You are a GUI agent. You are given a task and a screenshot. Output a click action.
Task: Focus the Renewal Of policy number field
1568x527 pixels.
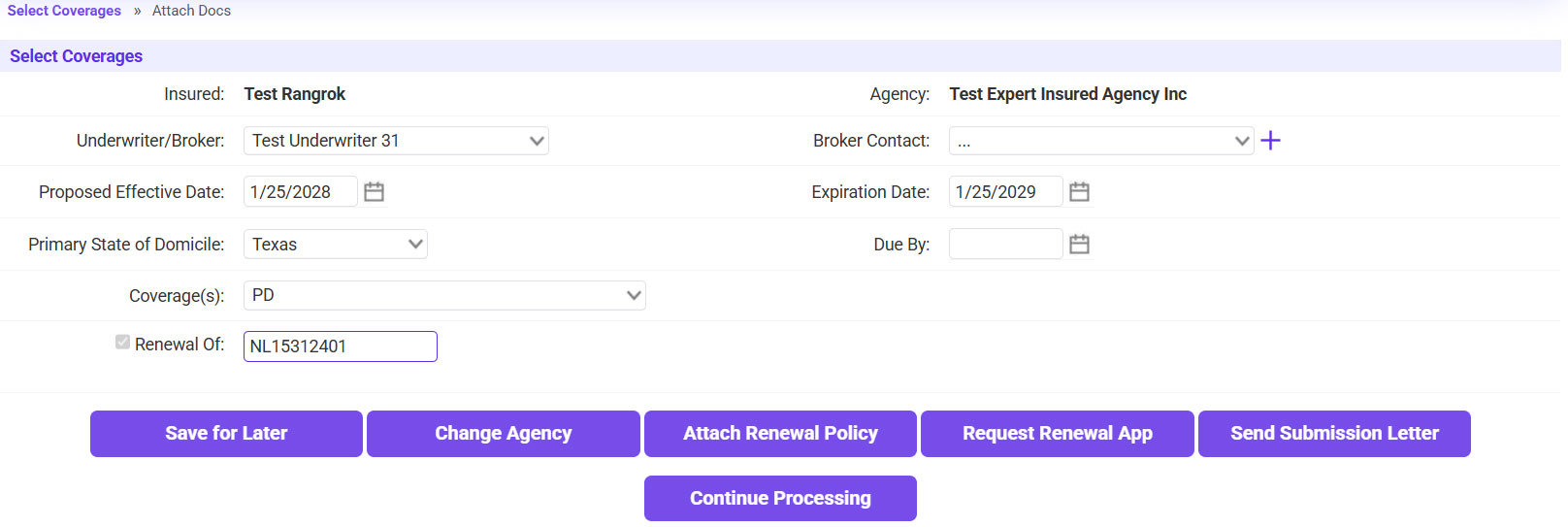(341, 346)
